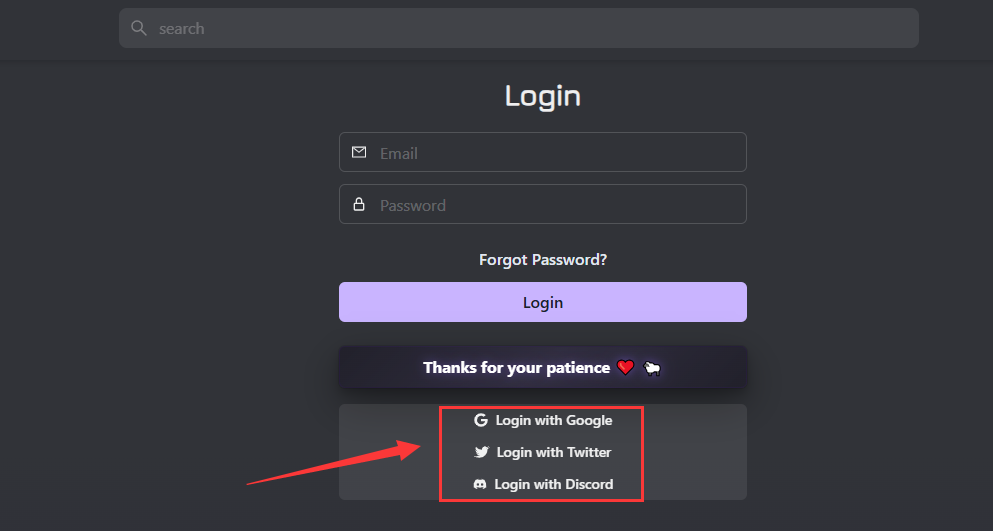Click the padlock icon in Password field
Screen dimensions: 993x531
359,204
